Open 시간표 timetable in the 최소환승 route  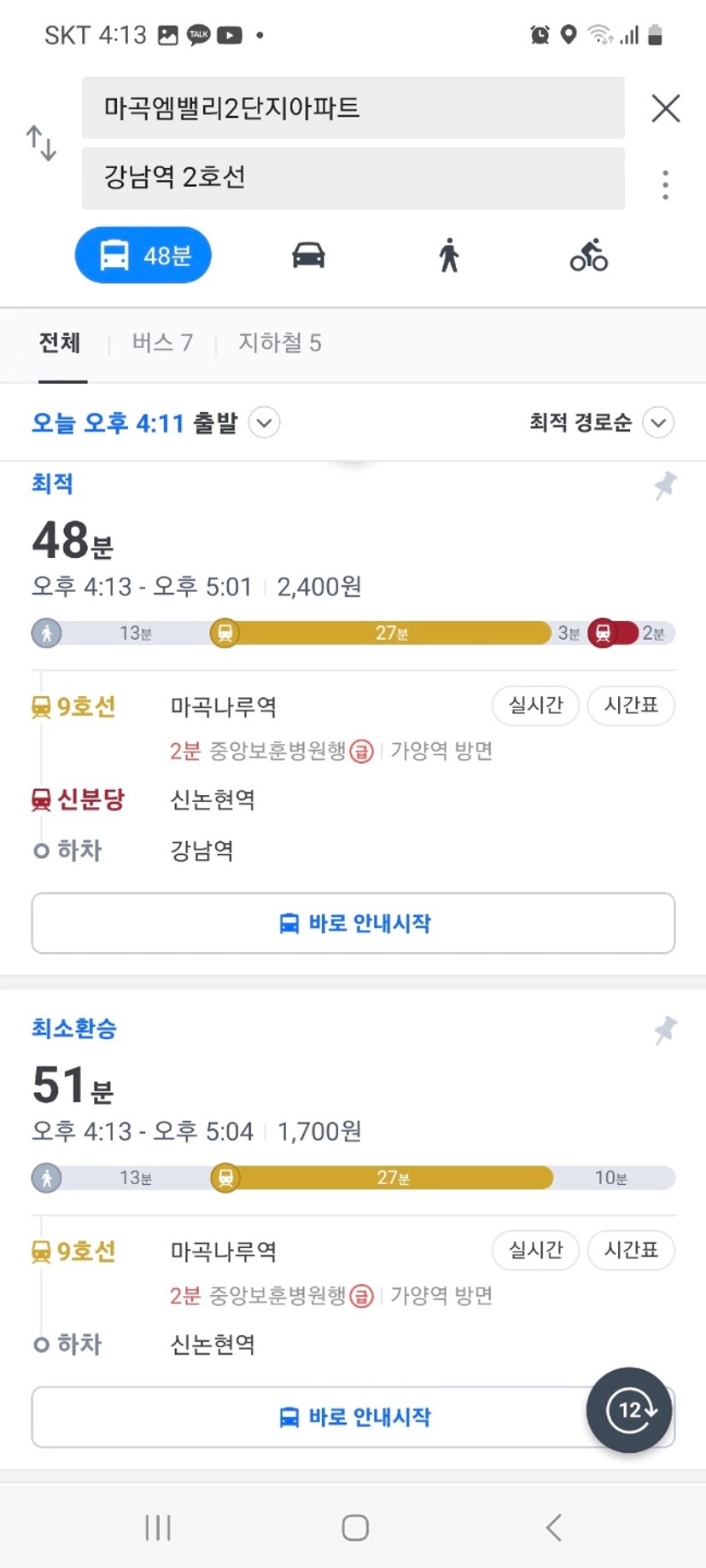(x=631, y=1251)
